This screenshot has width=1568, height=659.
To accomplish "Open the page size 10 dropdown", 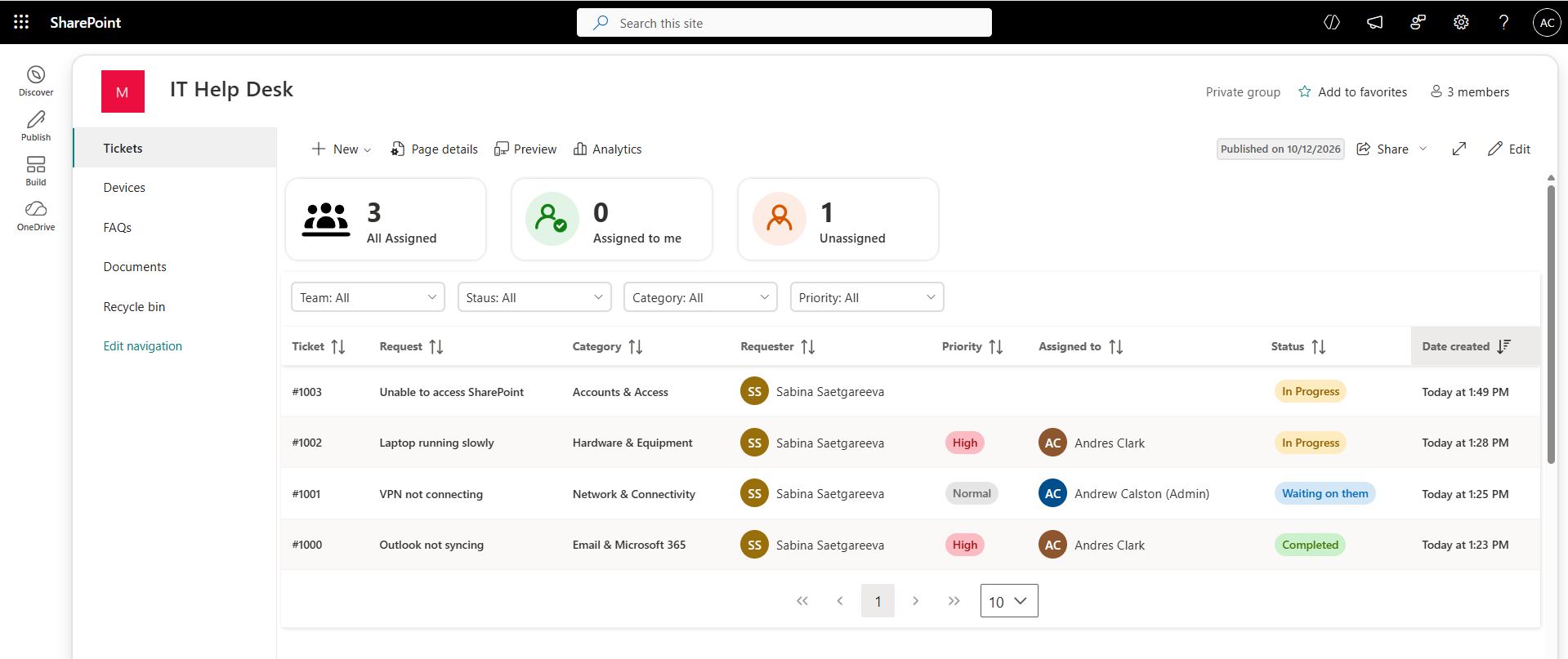I will (x=1009, y=601).
